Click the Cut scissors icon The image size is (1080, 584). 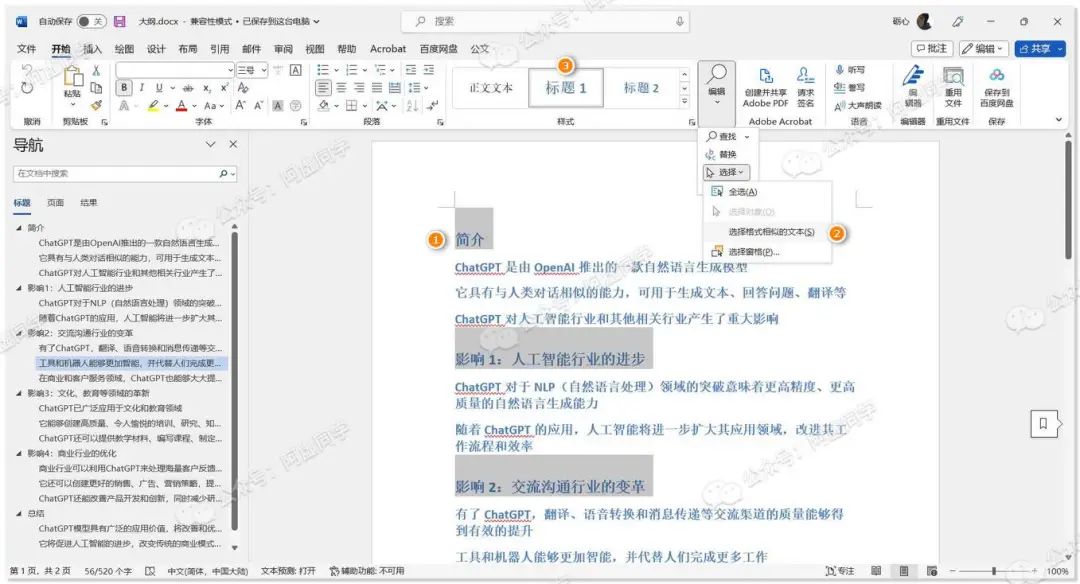tap(96, 70)
